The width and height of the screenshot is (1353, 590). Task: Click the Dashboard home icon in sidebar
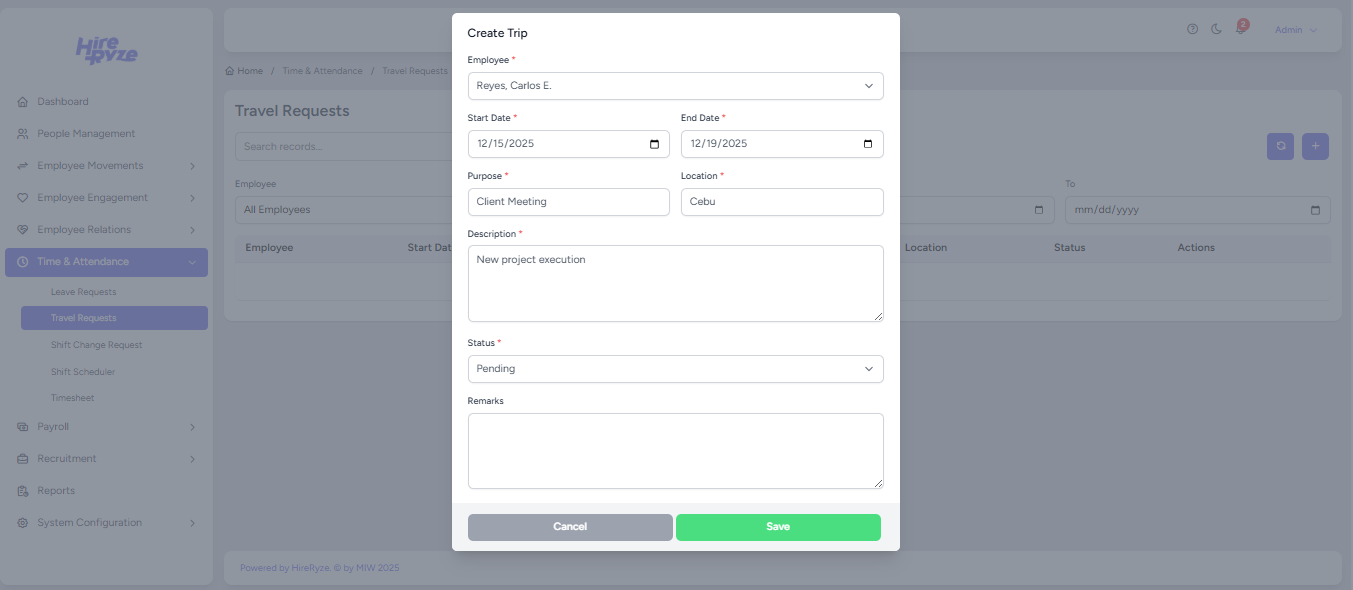pos(23,102)
